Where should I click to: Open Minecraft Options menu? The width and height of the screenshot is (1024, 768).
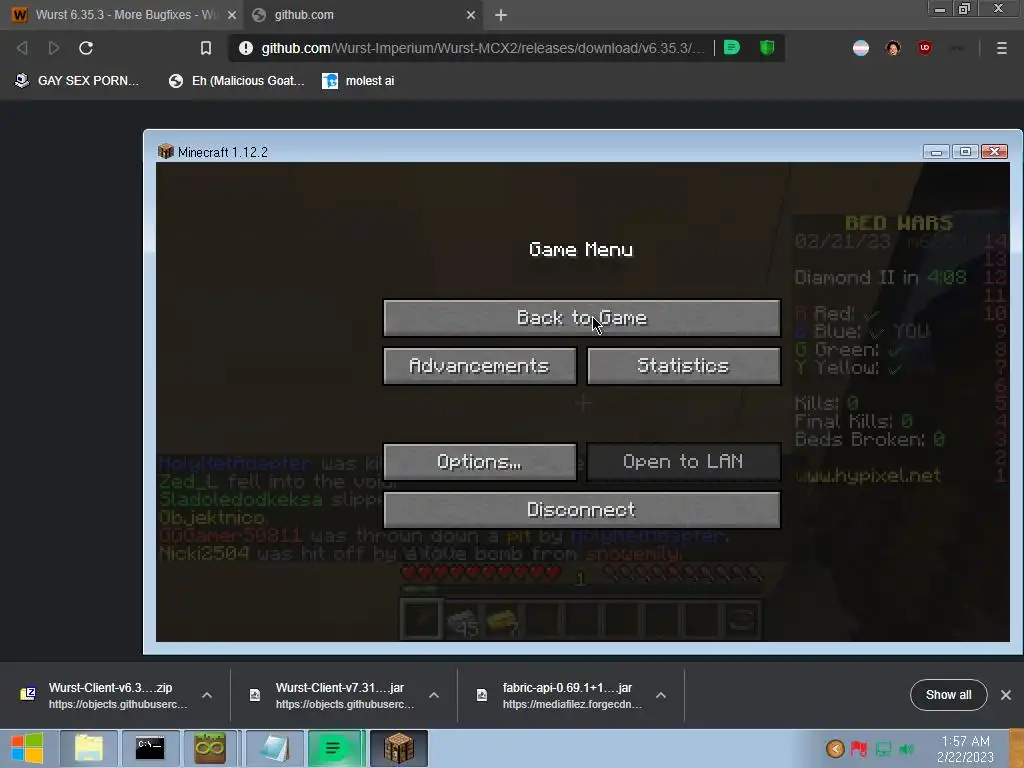coord(480,462)
